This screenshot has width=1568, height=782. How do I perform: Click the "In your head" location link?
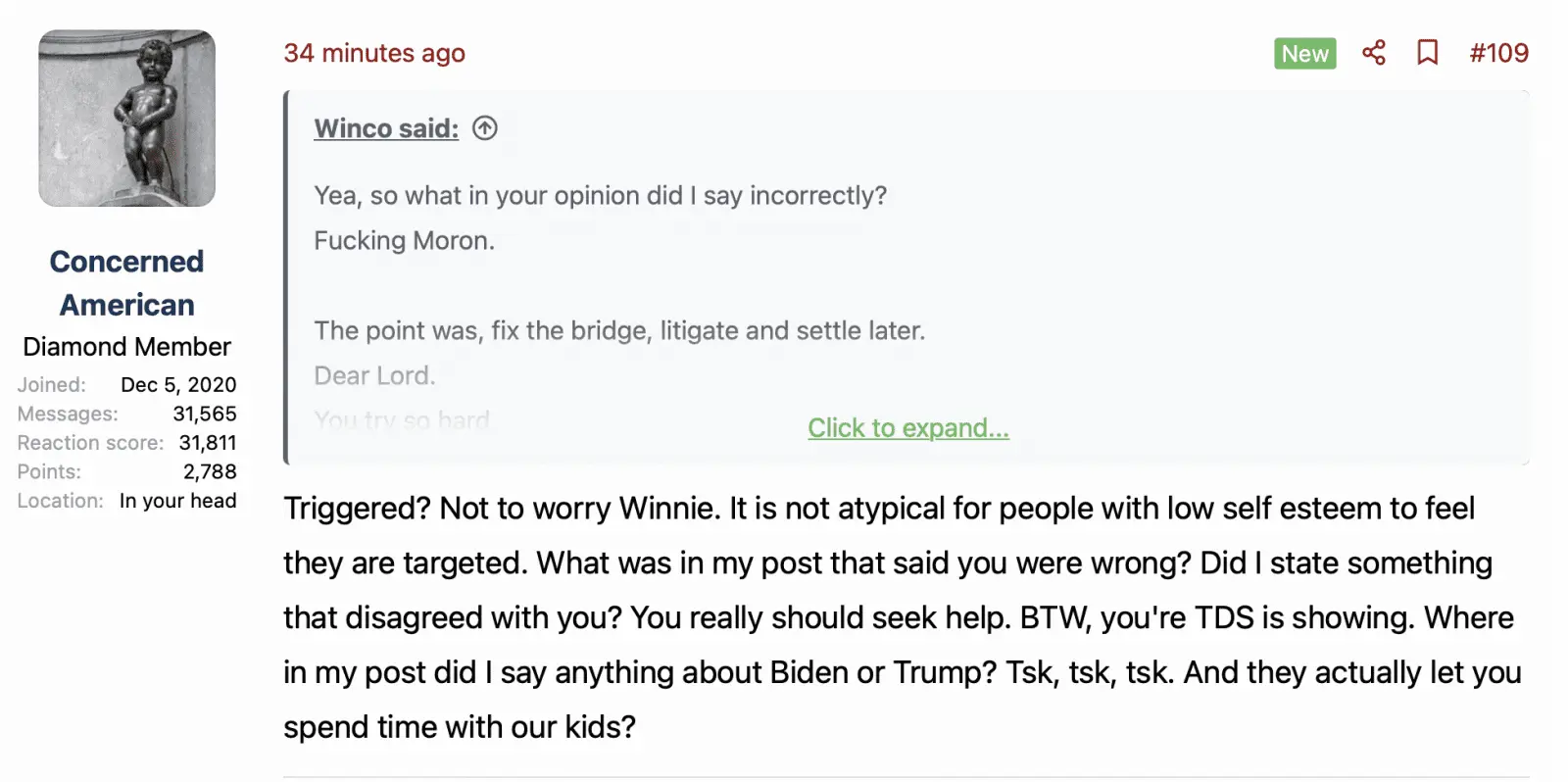(177, 501)
